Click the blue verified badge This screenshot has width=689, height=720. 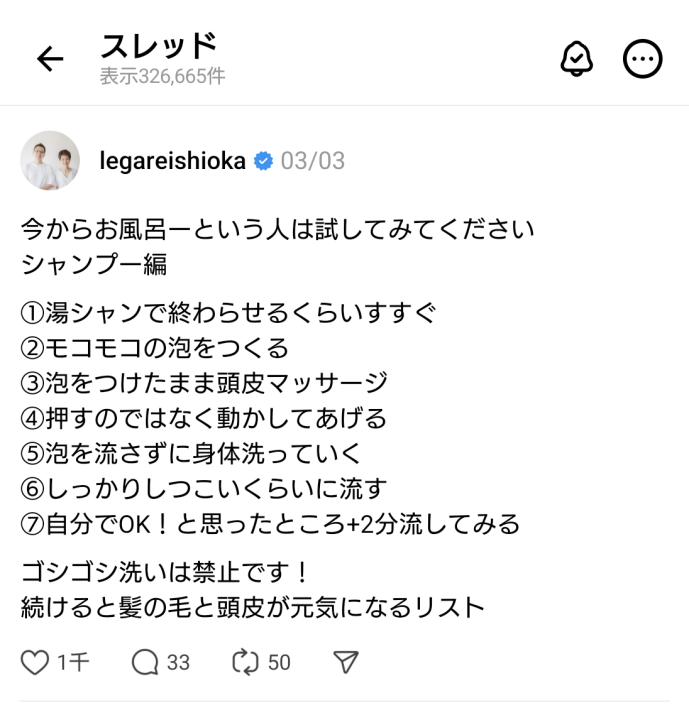pyautogui.click(x=263, y=161)
